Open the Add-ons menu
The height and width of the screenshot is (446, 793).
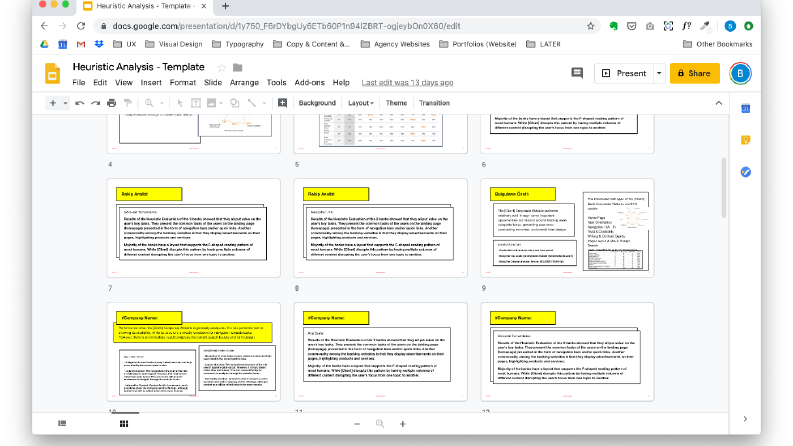coord(310,82)
